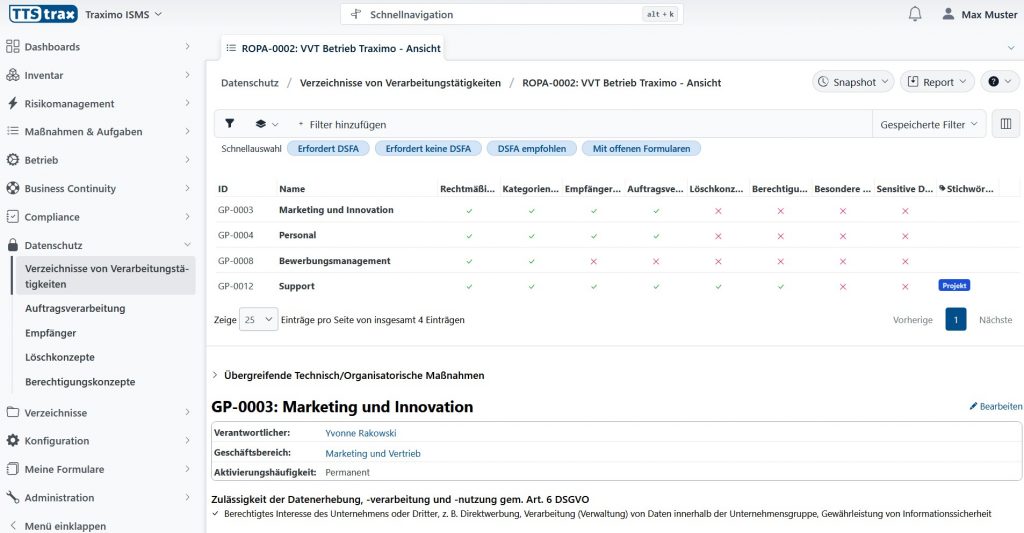
Task: Click the user avatar icon beside Max Muster
Action: (x=948, y=14)
